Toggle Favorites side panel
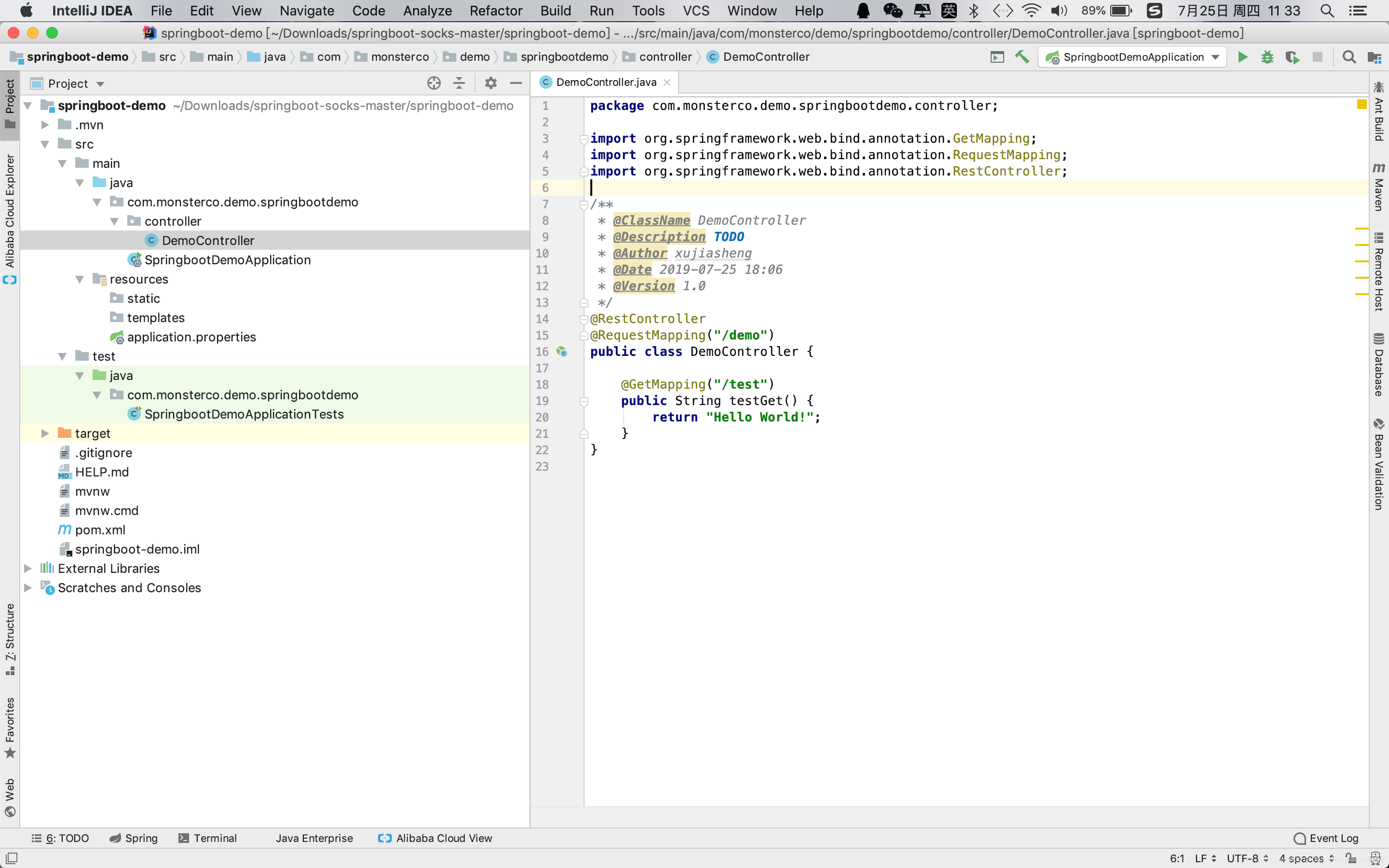This screenshot has width=1389, height=868. (x=10, y=727)
